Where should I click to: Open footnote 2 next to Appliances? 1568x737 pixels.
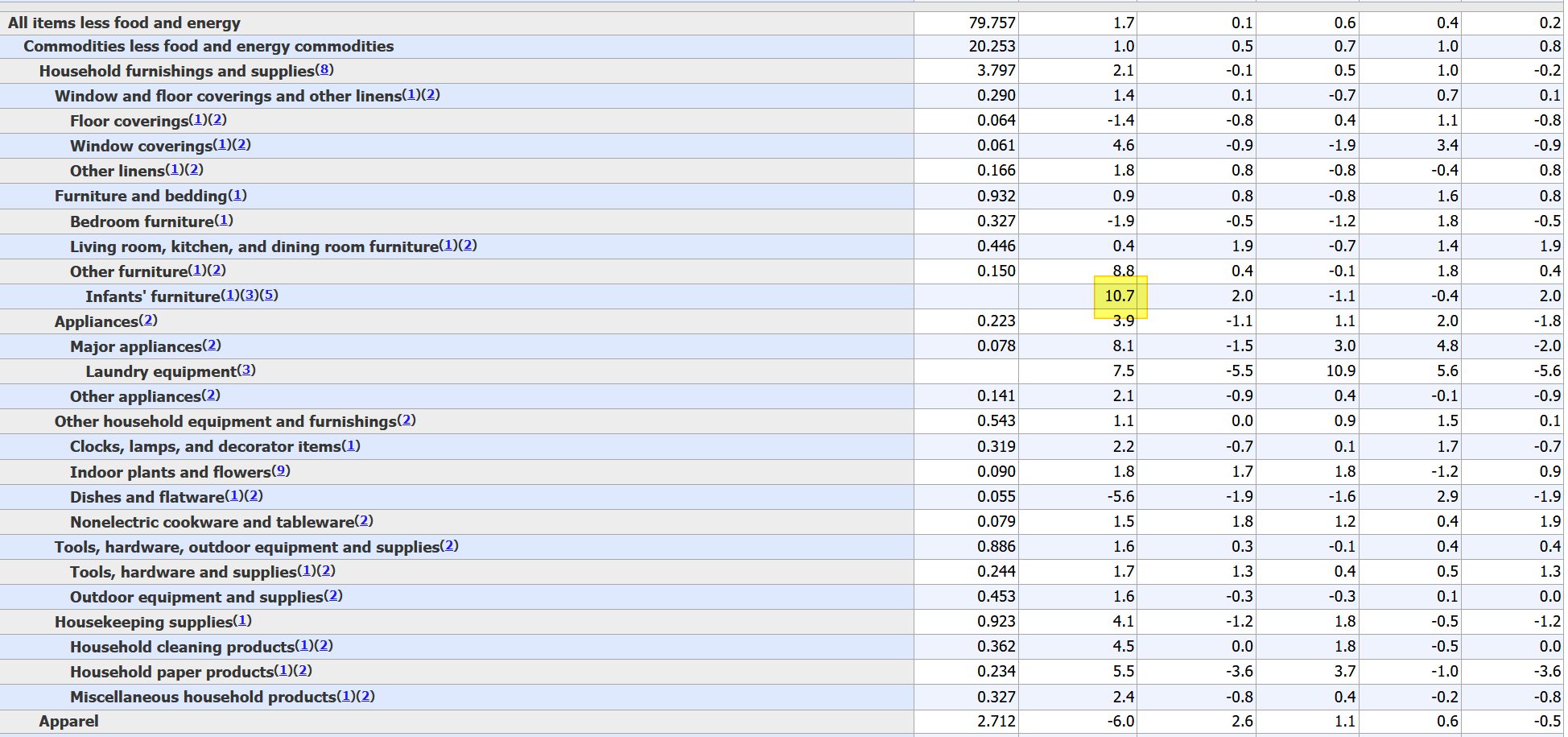click(x=148, y=320)
